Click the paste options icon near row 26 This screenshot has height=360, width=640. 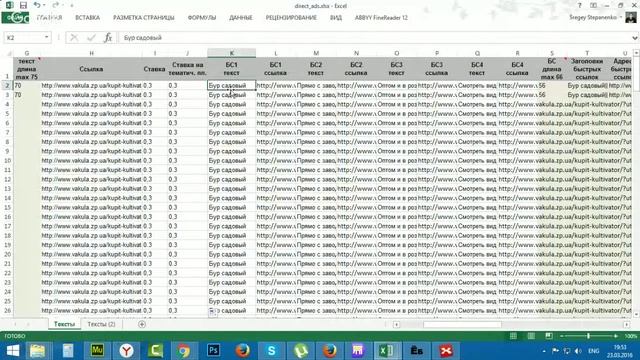coord(212,312)
